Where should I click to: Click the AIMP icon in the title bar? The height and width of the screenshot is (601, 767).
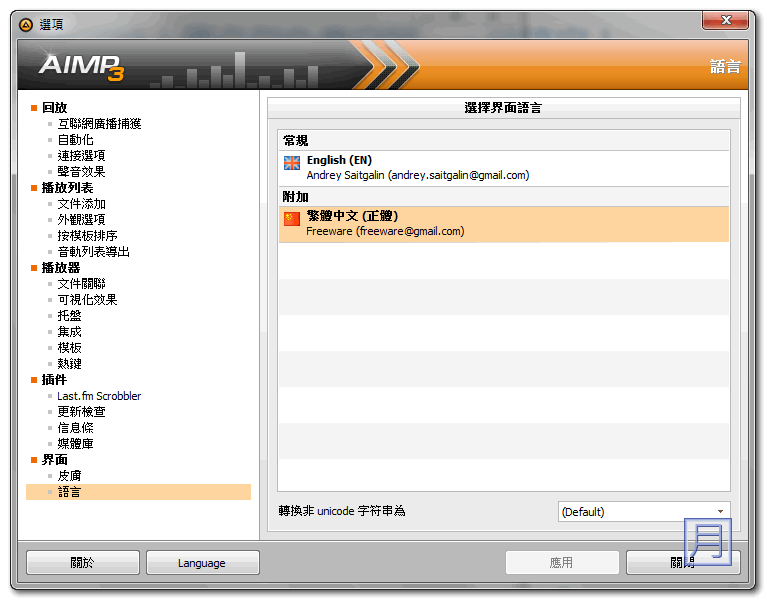[x=26, y=25]
